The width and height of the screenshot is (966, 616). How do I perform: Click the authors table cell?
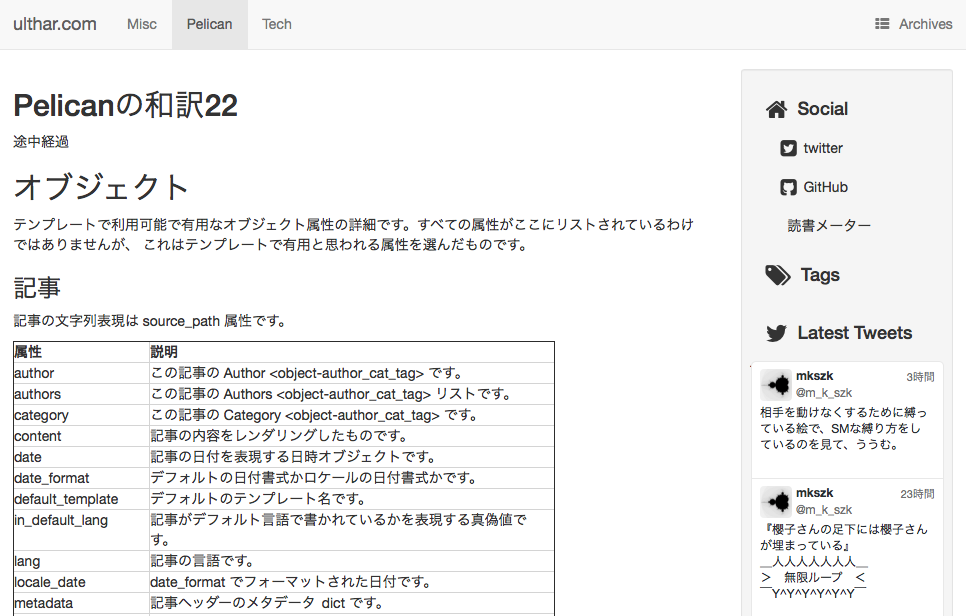[81, 394]
